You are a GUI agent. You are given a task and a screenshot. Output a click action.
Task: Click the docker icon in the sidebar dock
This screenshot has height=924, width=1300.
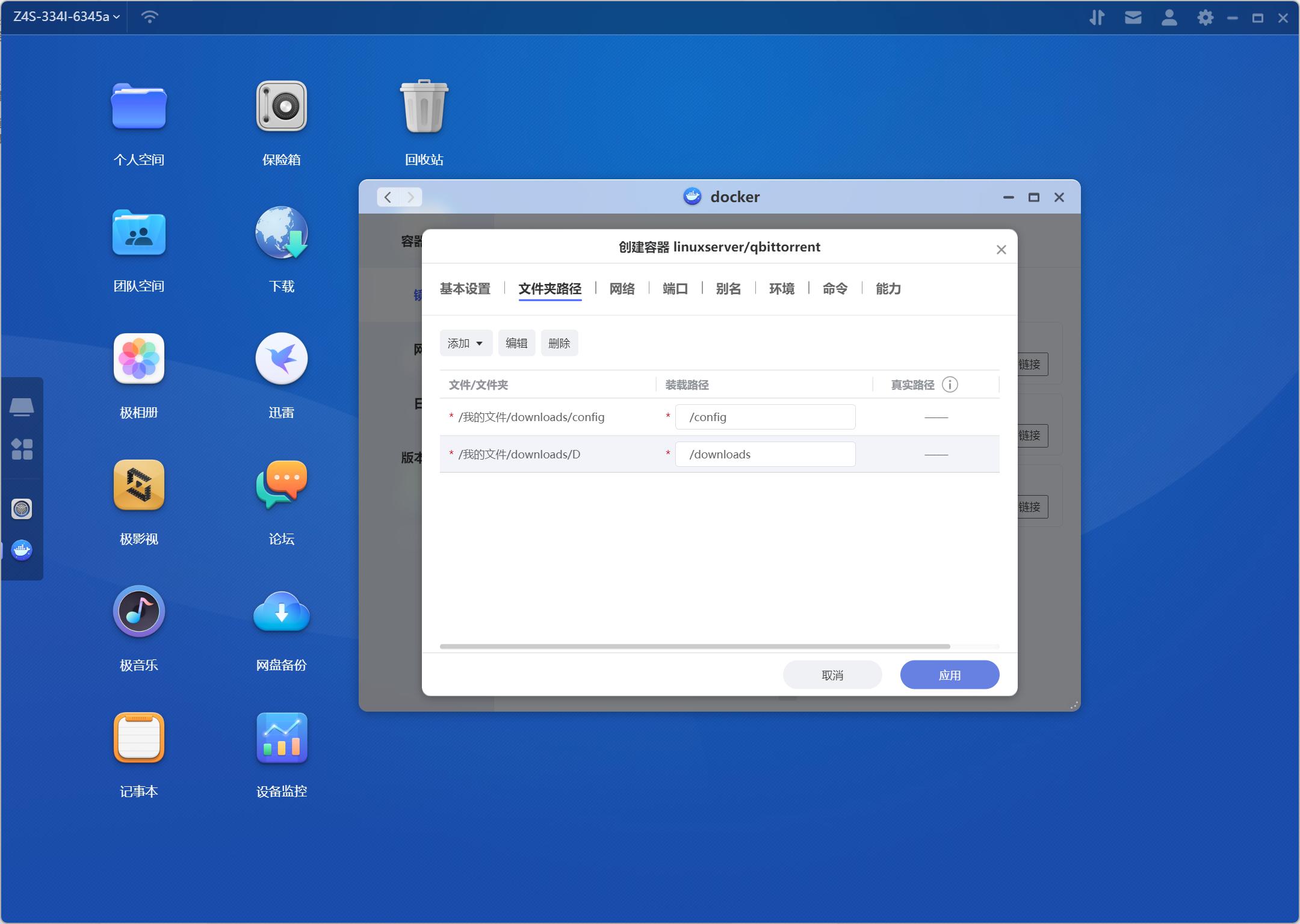22,550
